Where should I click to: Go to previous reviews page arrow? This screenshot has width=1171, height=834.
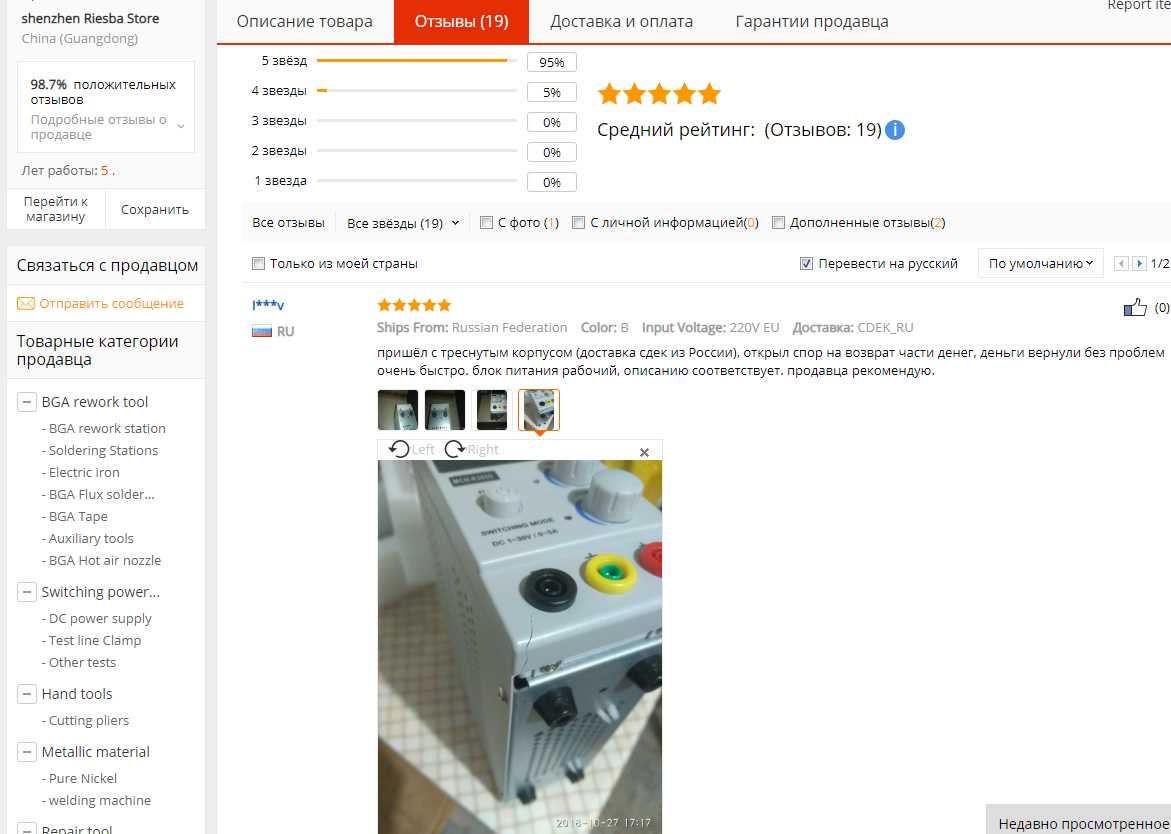click(x=1121, y=264)
